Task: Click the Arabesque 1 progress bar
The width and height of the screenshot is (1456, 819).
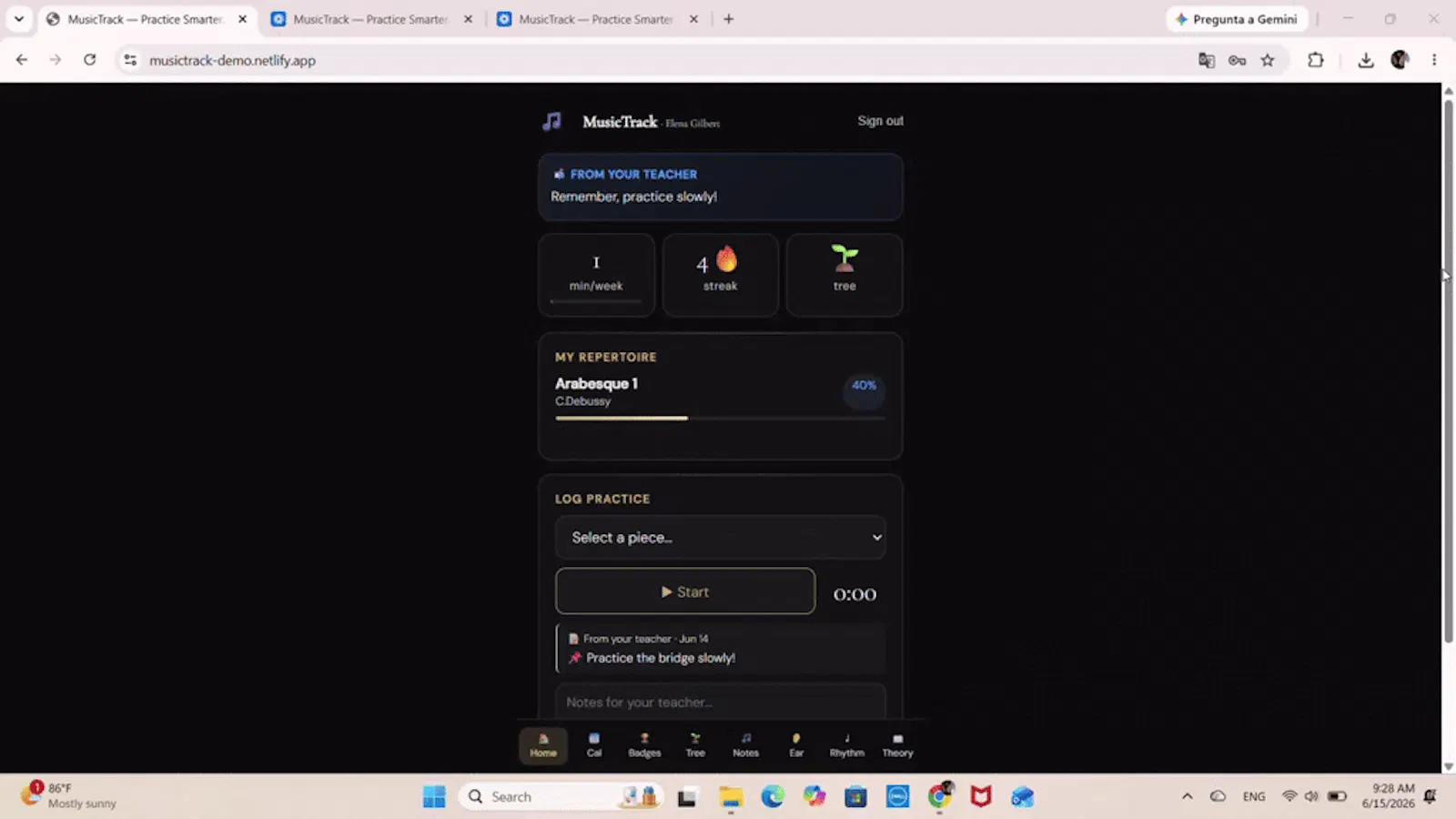Action: [x=721, y=419]
